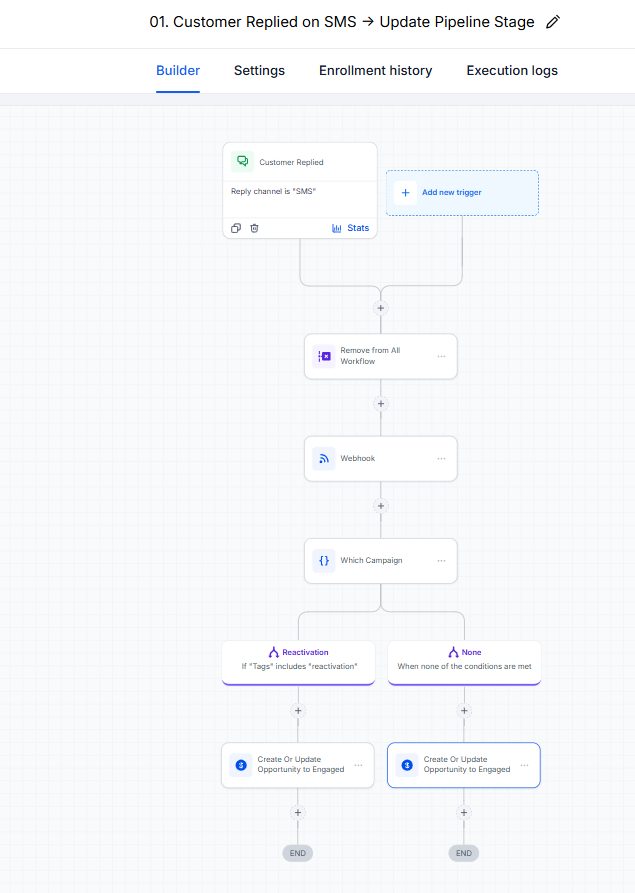This screenshot has width=635, height=893.
Task: Open options menu for Remove from All Workflow
Action: point(441,356)
